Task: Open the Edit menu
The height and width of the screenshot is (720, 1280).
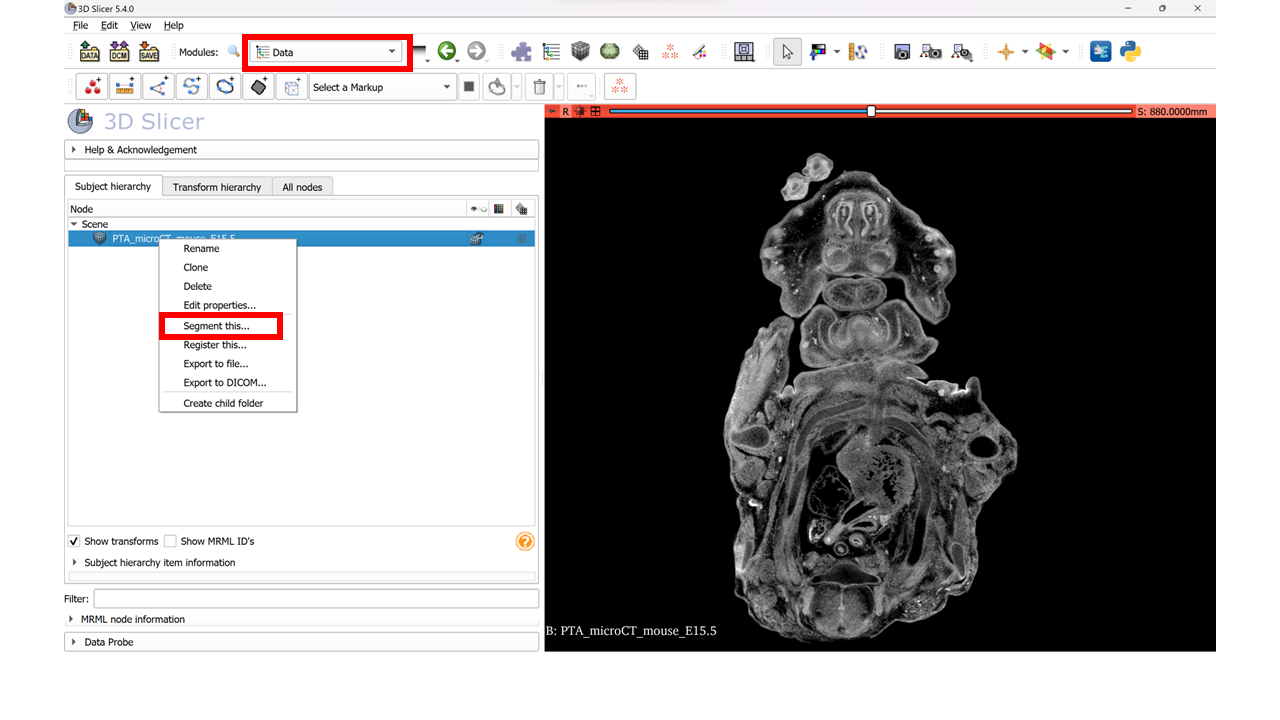Action: (x=109, y=25)
